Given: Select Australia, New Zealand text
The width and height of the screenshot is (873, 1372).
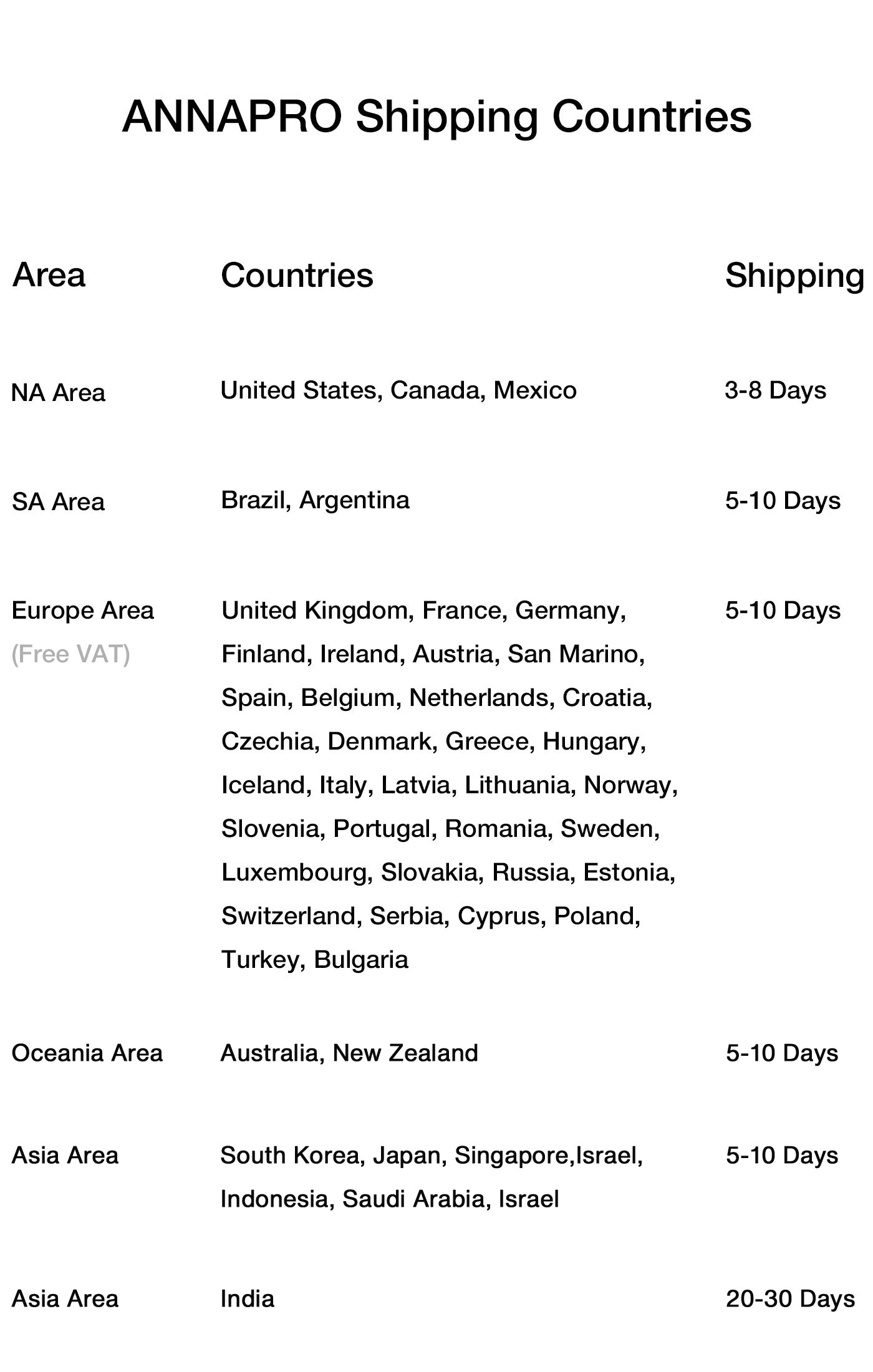Looking at the screenshot, I should pyautogui.click(x=349, y=1053).
